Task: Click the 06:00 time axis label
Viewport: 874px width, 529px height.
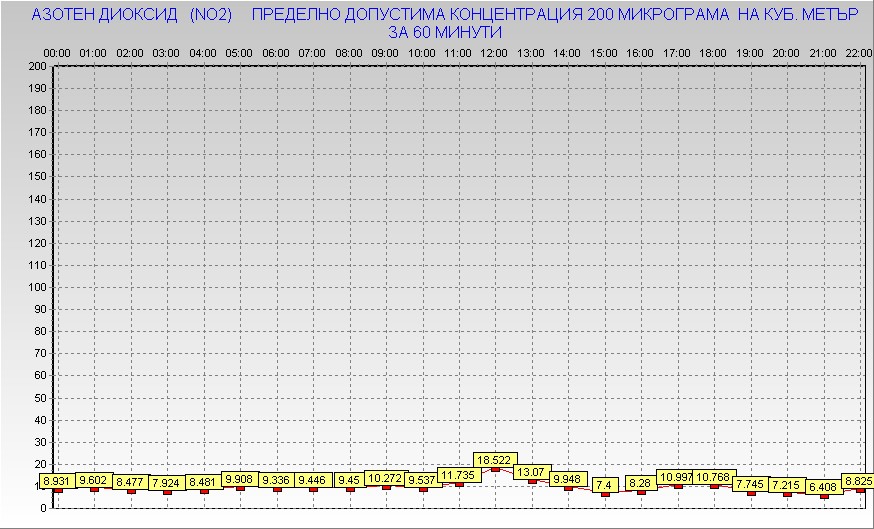Action: point(276,54)
